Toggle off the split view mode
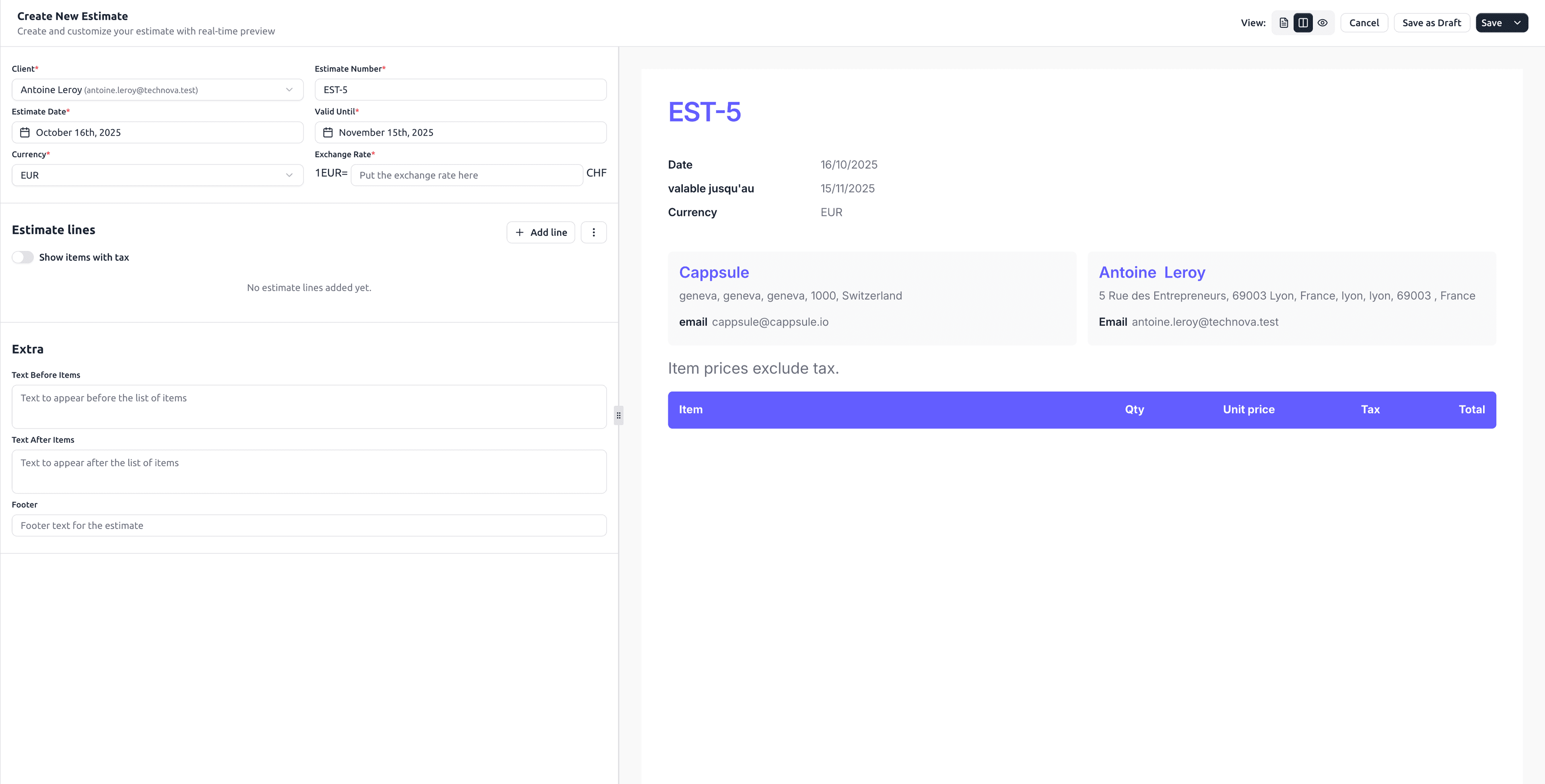1545x784 pixels. (x=1303, y=22)
